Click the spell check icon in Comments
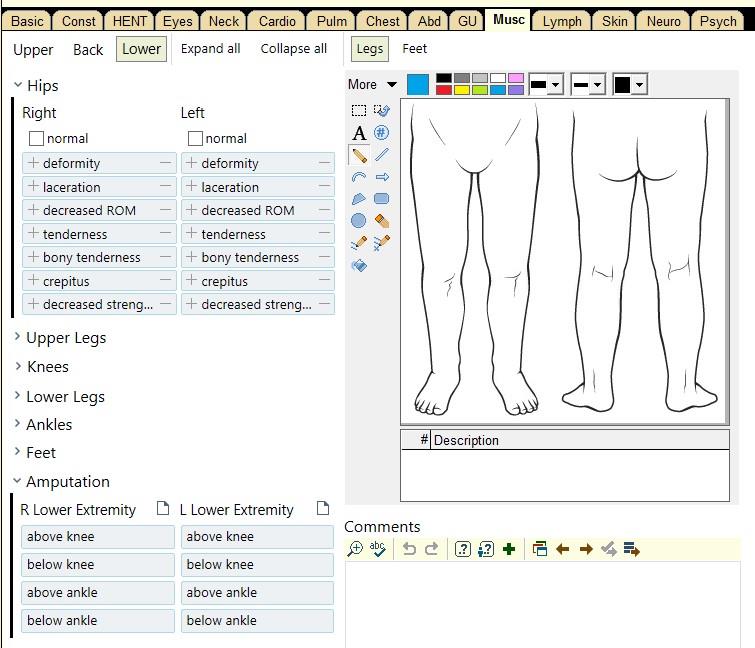This screenshot has width=755, height=648. click(x=377, y=548)
